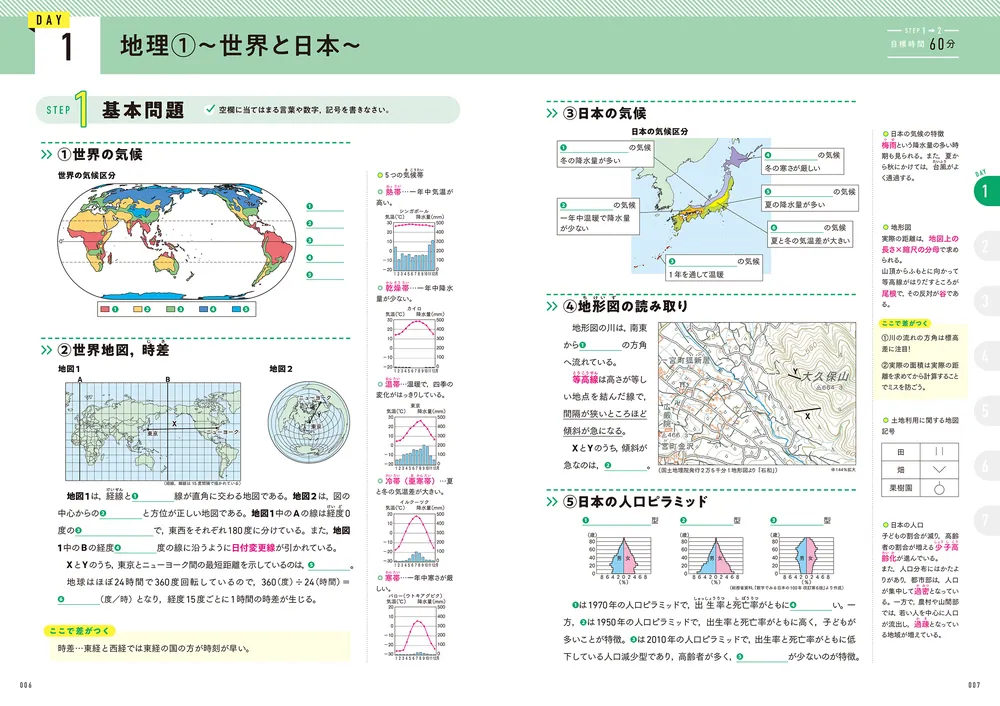The height and width of the screenshot is (706, 1000).
Task: Click the green STEP 1 badge
Action: [65, 110]
